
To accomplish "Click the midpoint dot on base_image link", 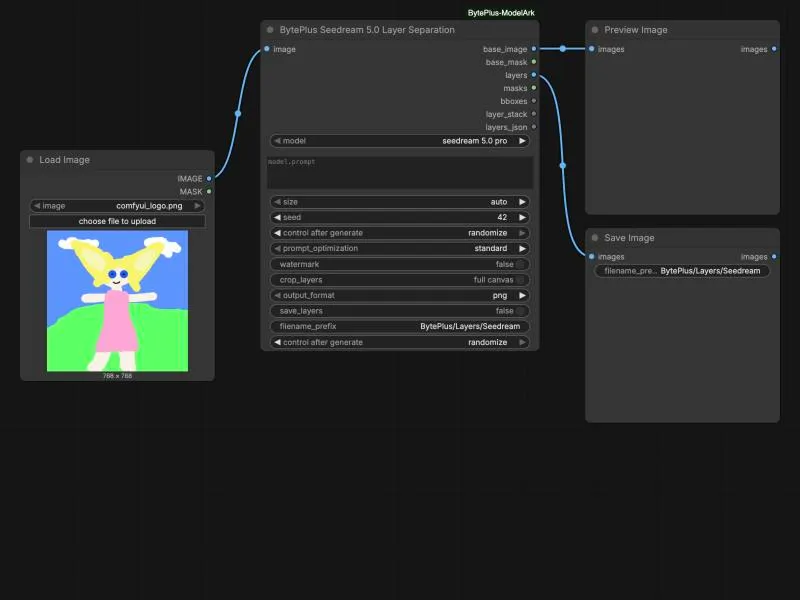I will (x=562, y=49).
